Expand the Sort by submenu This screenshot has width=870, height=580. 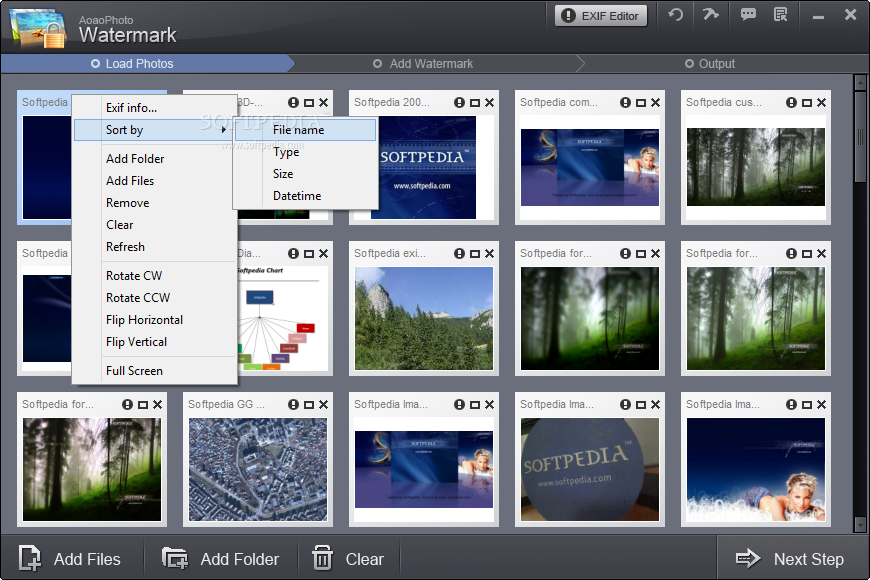coord(153,130)
